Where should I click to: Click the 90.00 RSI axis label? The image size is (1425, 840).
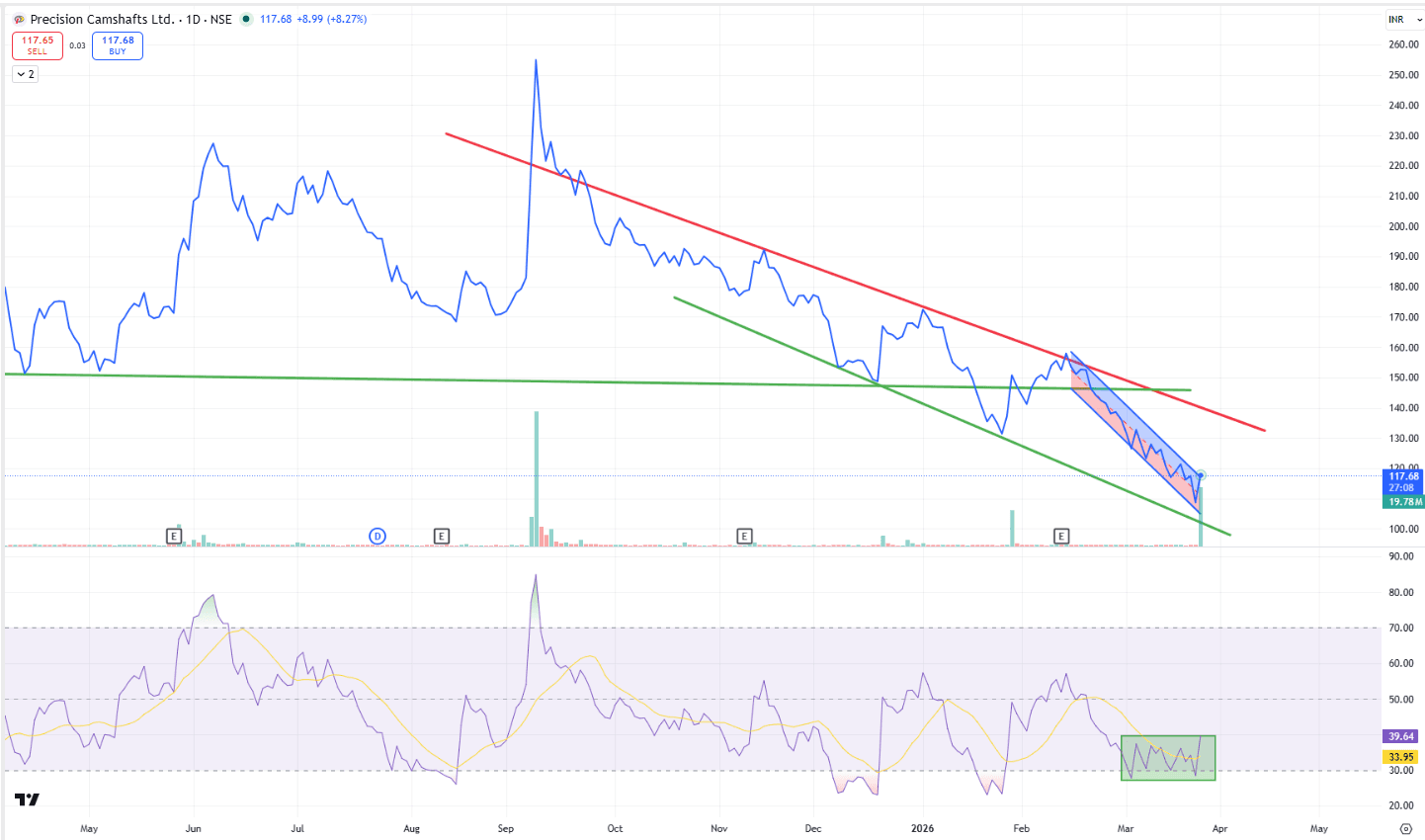1401,556
